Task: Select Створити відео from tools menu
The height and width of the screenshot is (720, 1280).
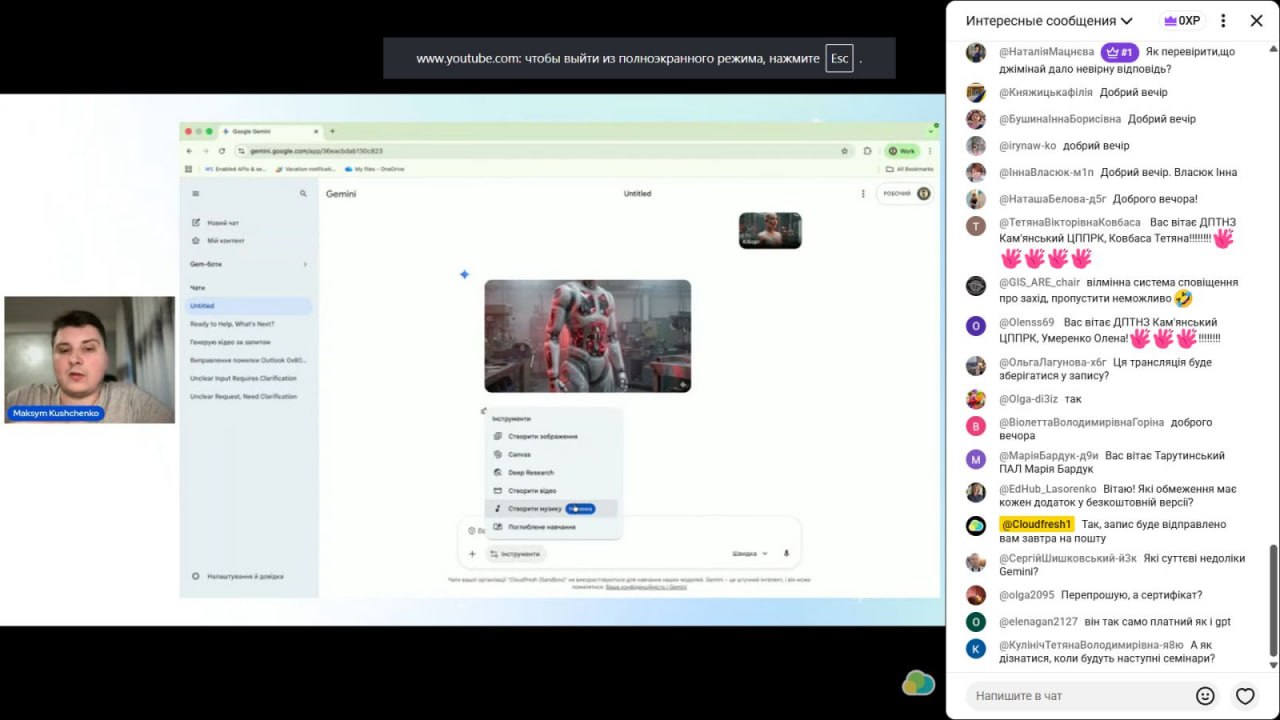Action: coord(531,491)
